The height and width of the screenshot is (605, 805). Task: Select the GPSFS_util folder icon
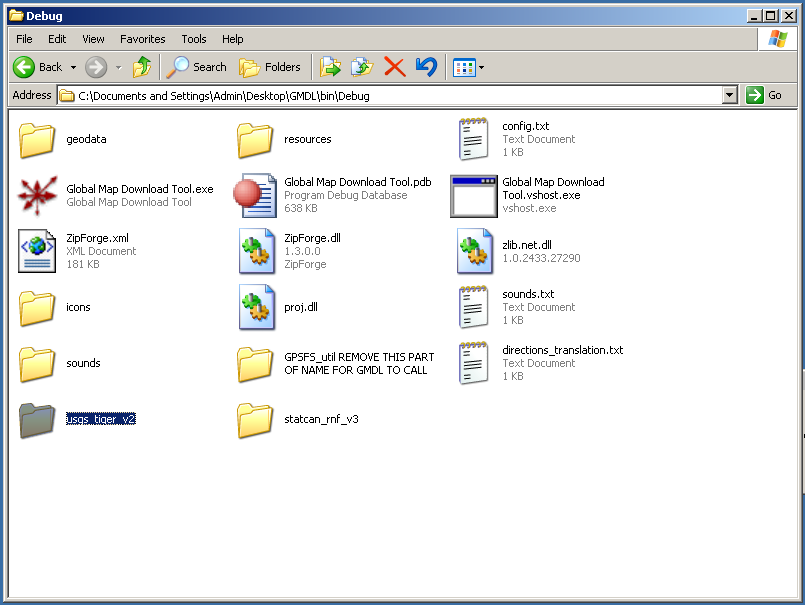255,364
